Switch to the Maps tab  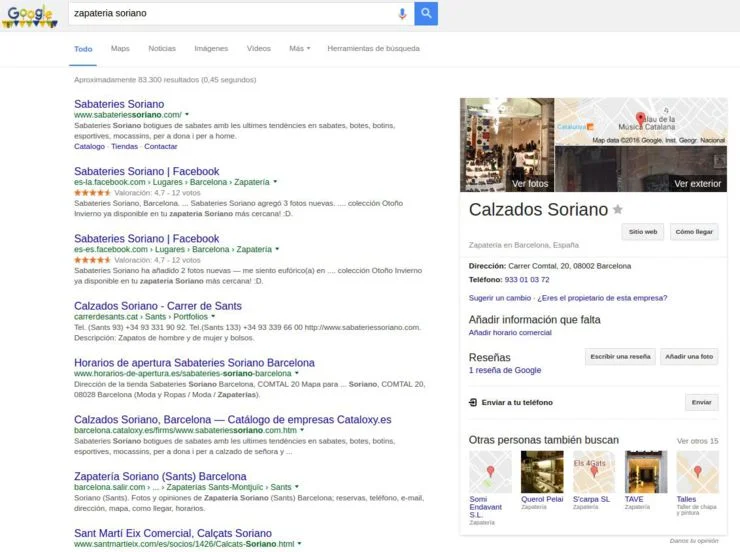[120, 49]
